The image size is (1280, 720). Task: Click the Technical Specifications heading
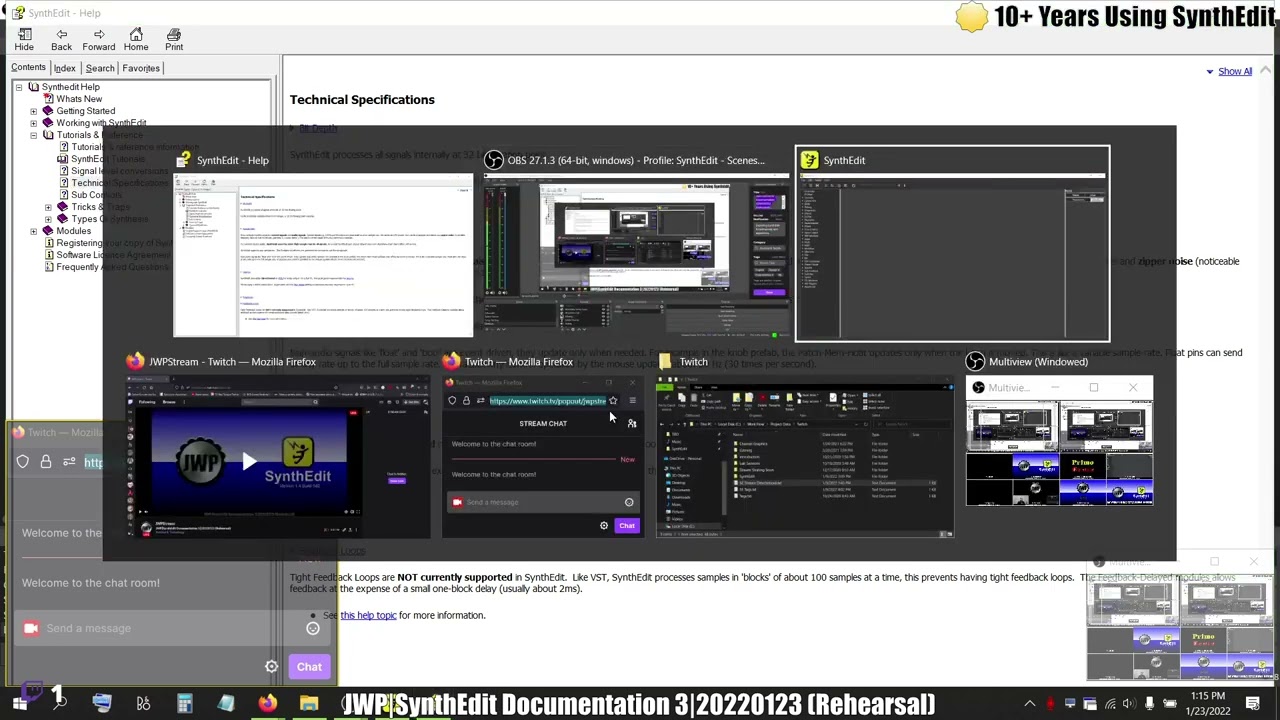click(x=362, y=99)
